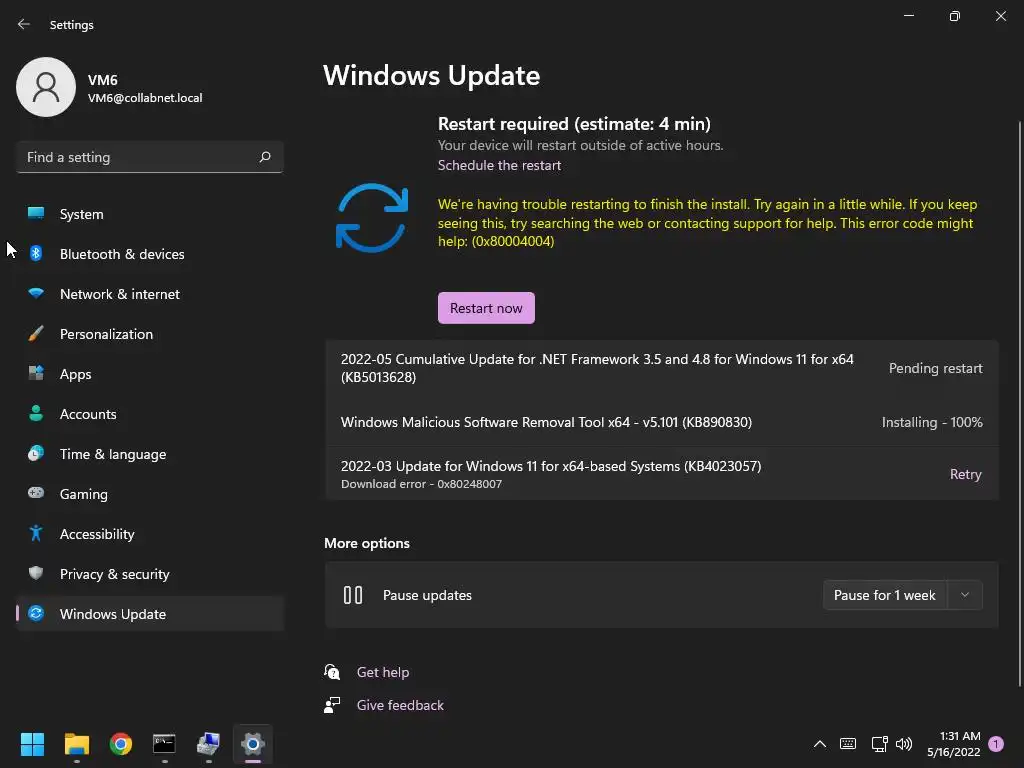Viewport: 1024px width, 768px height.
Task: Click the search magnifier icon
Action: 264,157
